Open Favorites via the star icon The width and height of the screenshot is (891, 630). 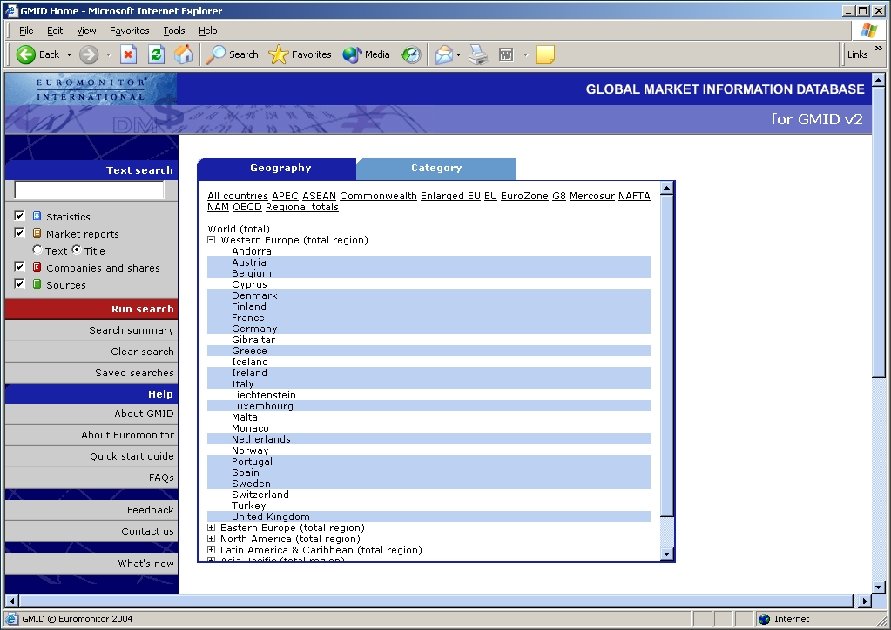(x=278, y=54)
